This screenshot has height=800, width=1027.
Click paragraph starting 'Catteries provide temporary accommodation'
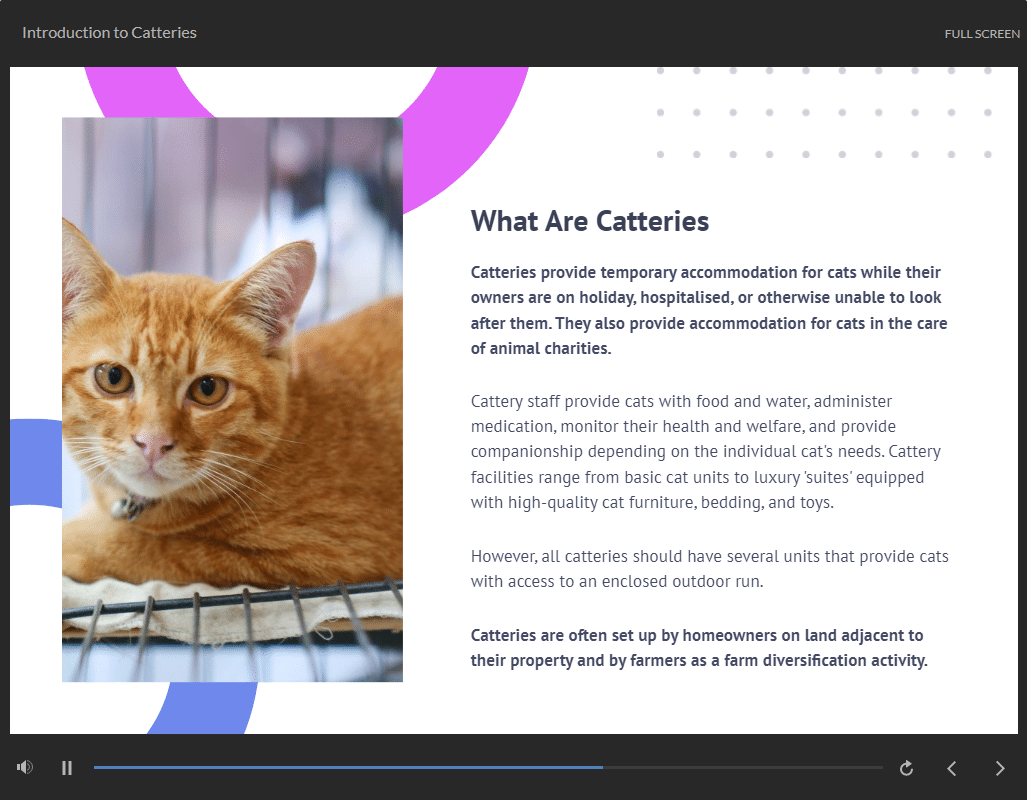pyautogui.click(x=709, y=310)
